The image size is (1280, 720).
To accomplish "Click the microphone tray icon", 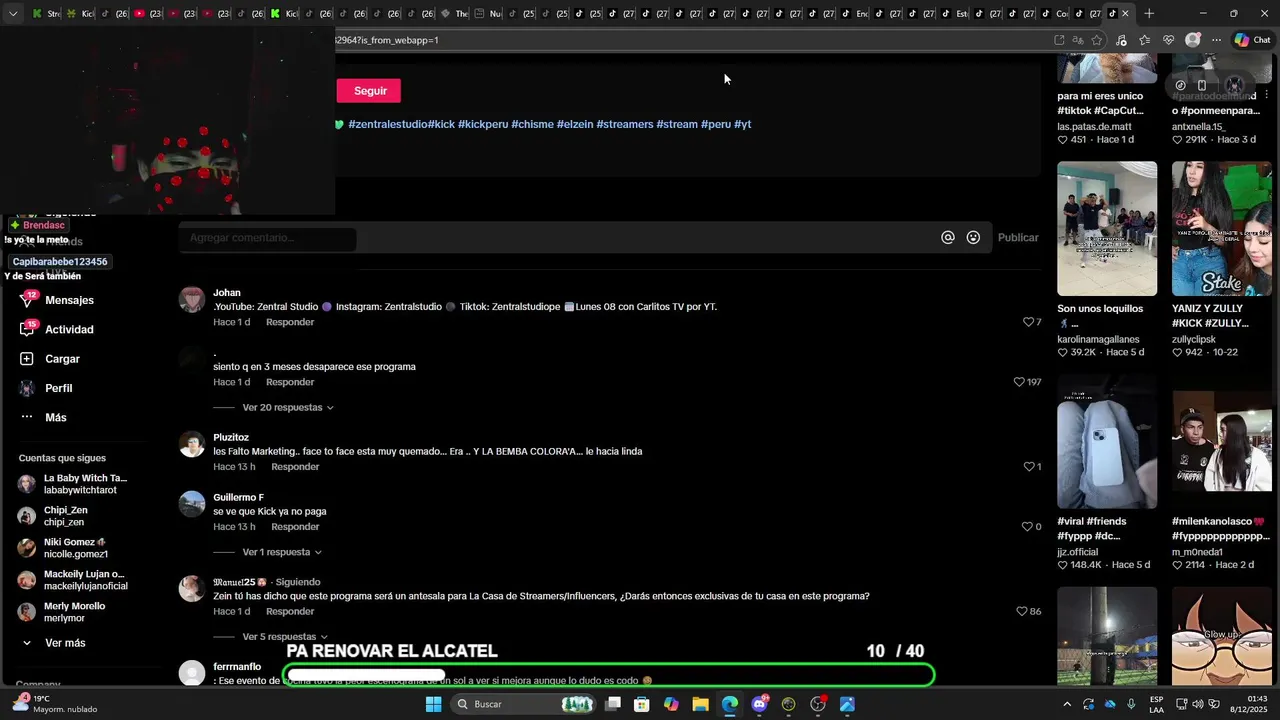I will (x=1131, y=704).
